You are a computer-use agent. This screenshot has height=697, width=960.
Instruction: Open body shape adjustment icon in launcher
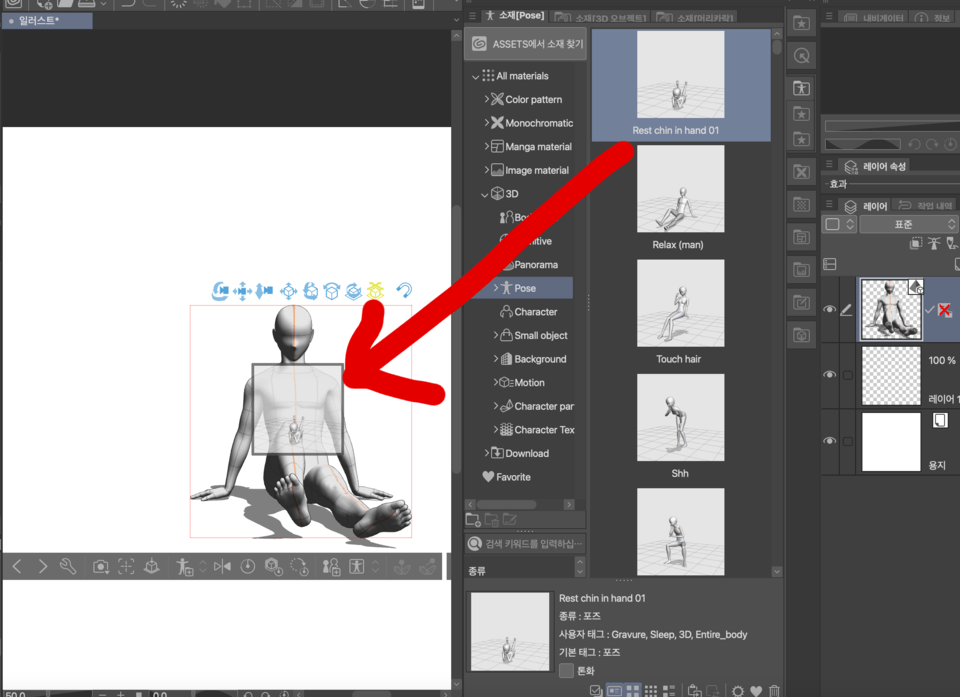(356, 567)
